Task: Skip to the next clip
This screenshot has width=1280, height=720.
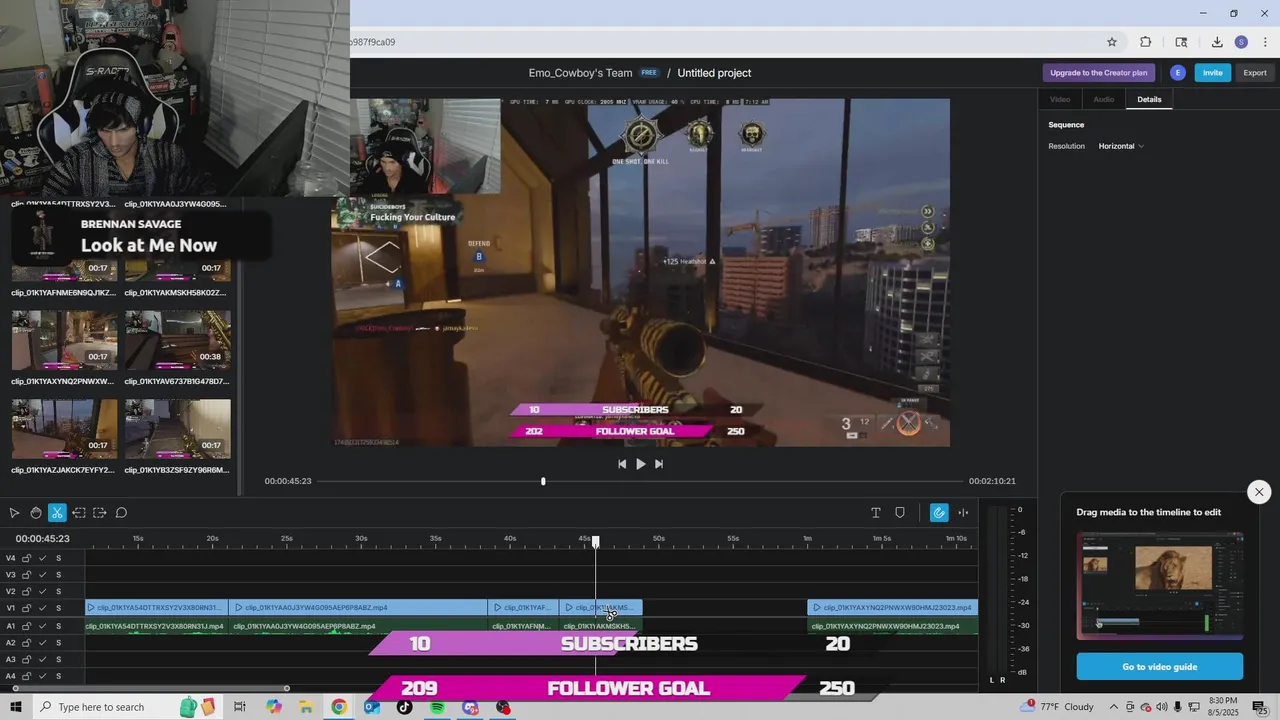Action: pyautogui.click(x=659, y=464)
